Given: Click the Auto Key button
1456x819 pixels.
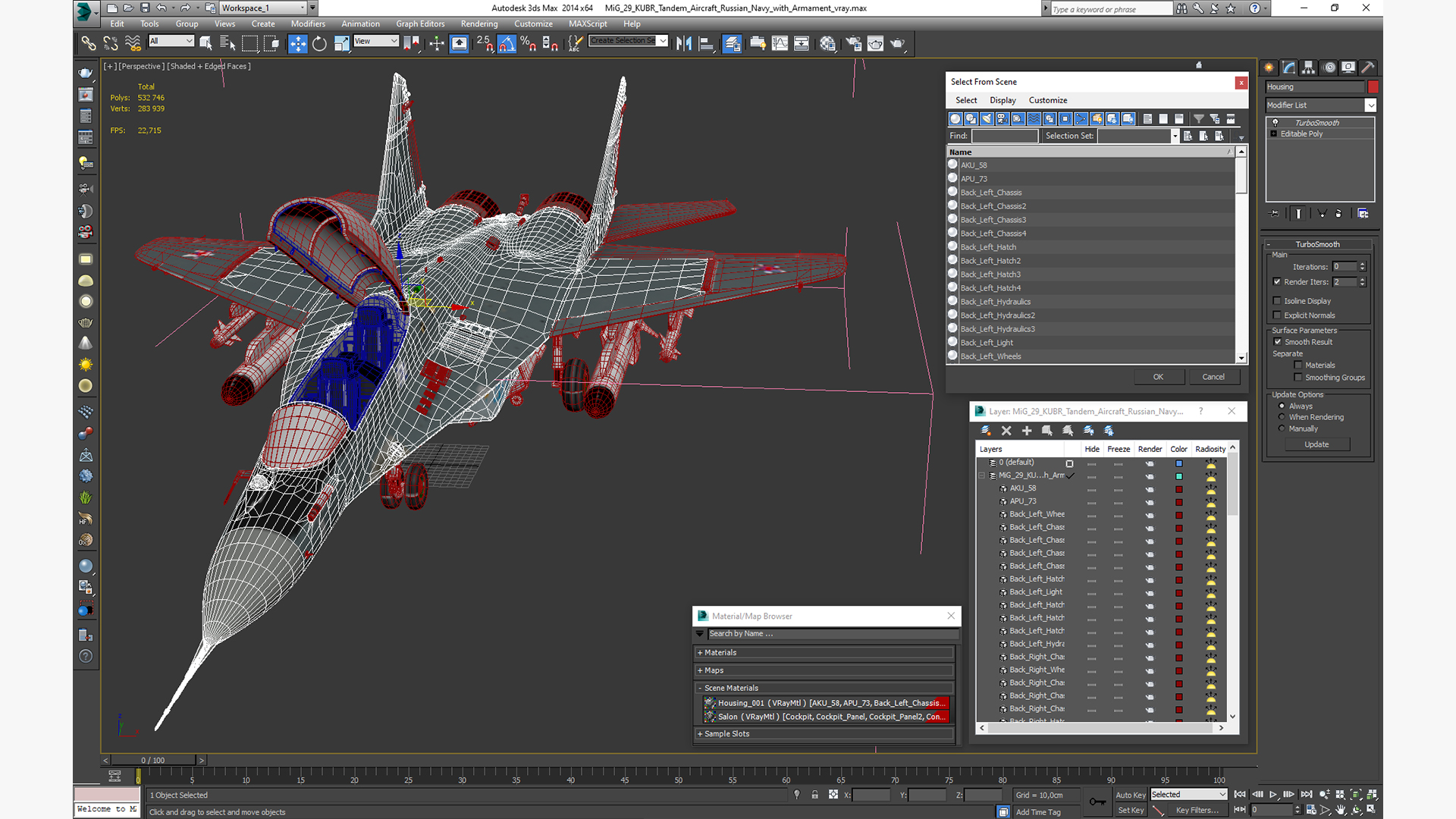Looking at the screenshot, I should [x=1130, y=795].
